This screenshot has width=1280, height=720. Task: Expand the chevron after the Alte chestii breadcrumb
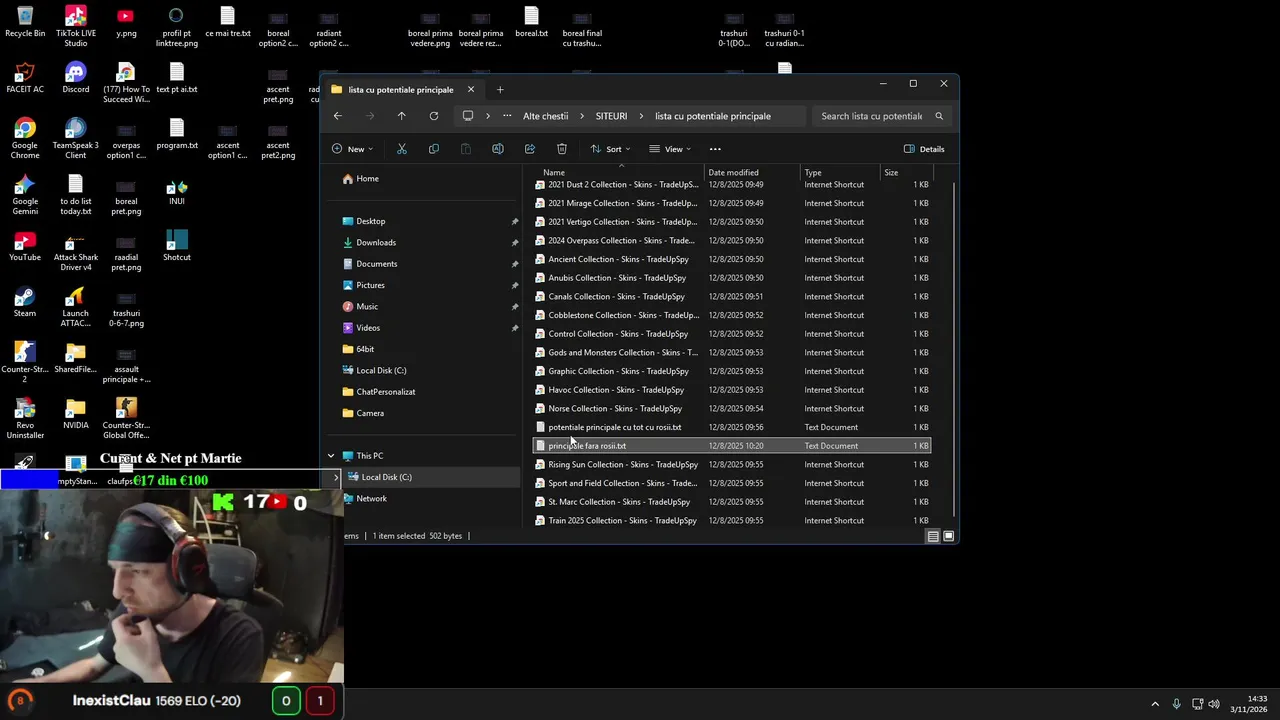coord(583,116)
